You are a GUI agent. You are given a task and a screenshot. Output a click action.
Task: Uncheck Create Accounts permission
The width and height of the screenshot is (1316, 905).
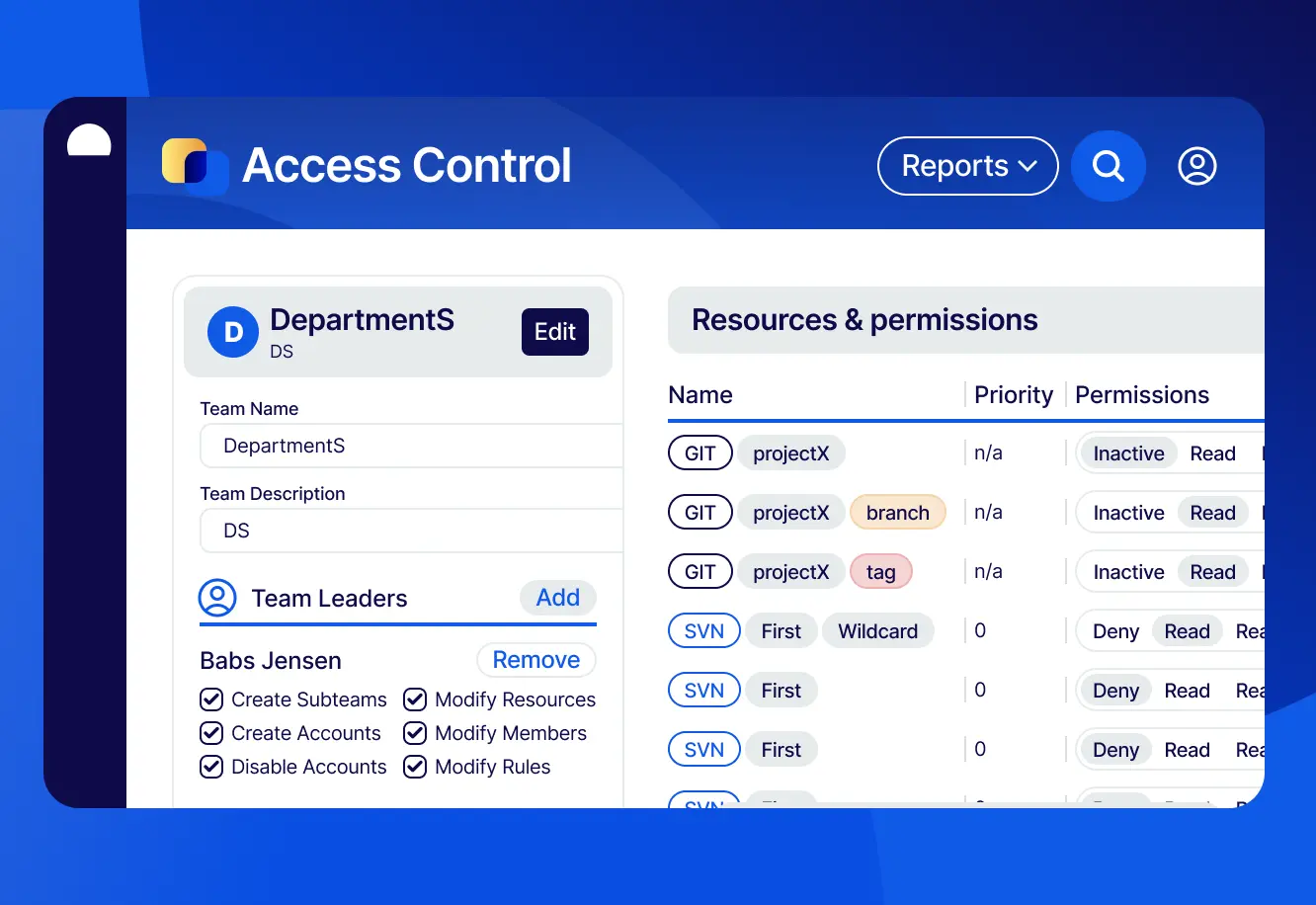(x=211, y=733)
